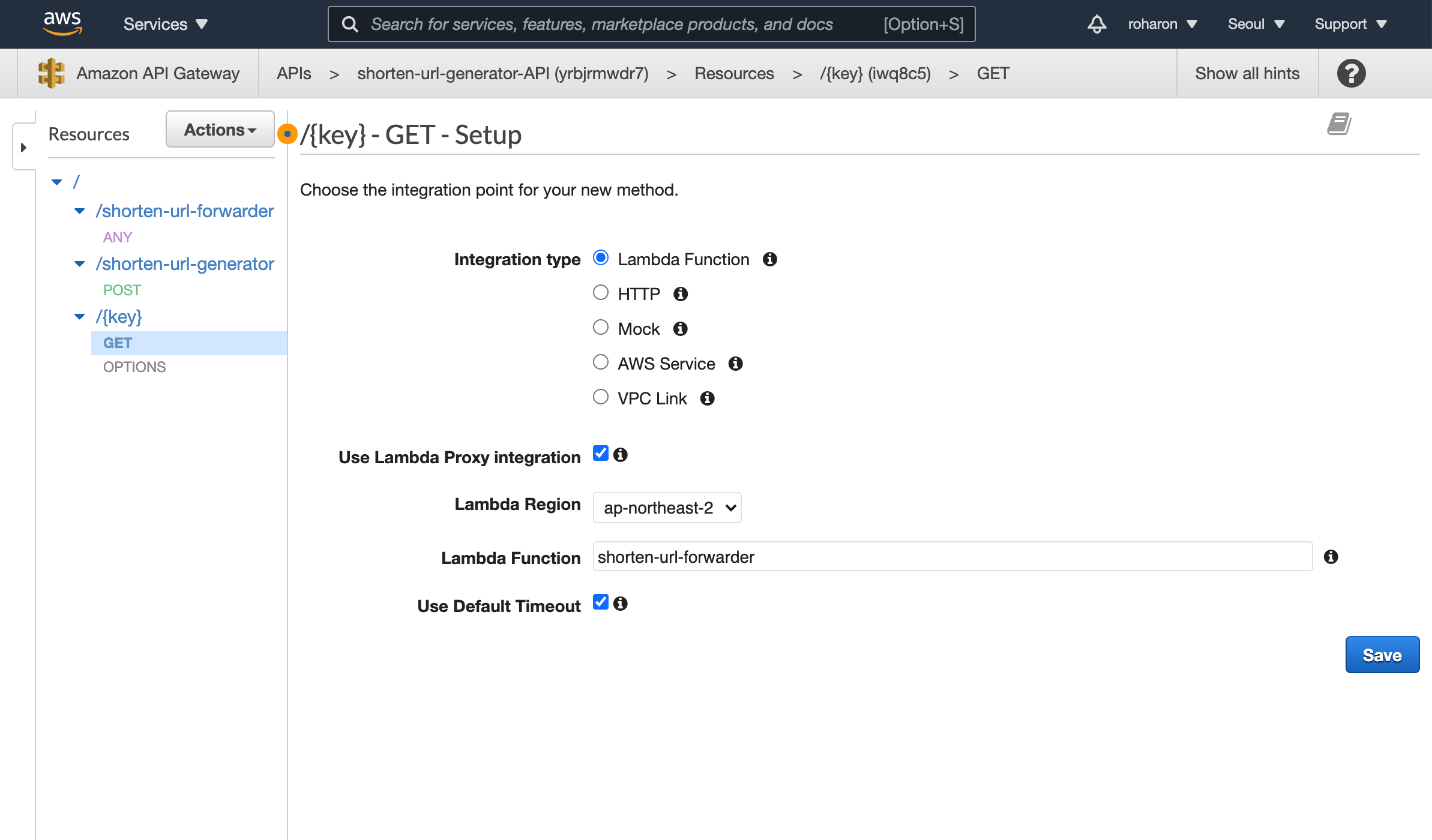
Task: Uncheck Use Lambda Proxy integration
Action: point(600,454)
